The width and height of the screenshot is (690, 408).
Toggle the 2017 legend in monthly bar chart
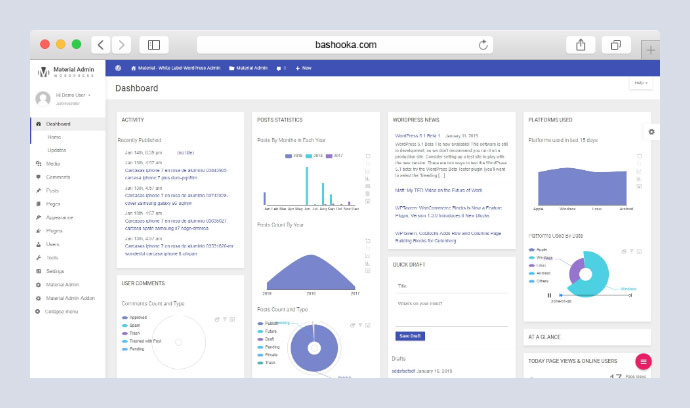point(334,156)
